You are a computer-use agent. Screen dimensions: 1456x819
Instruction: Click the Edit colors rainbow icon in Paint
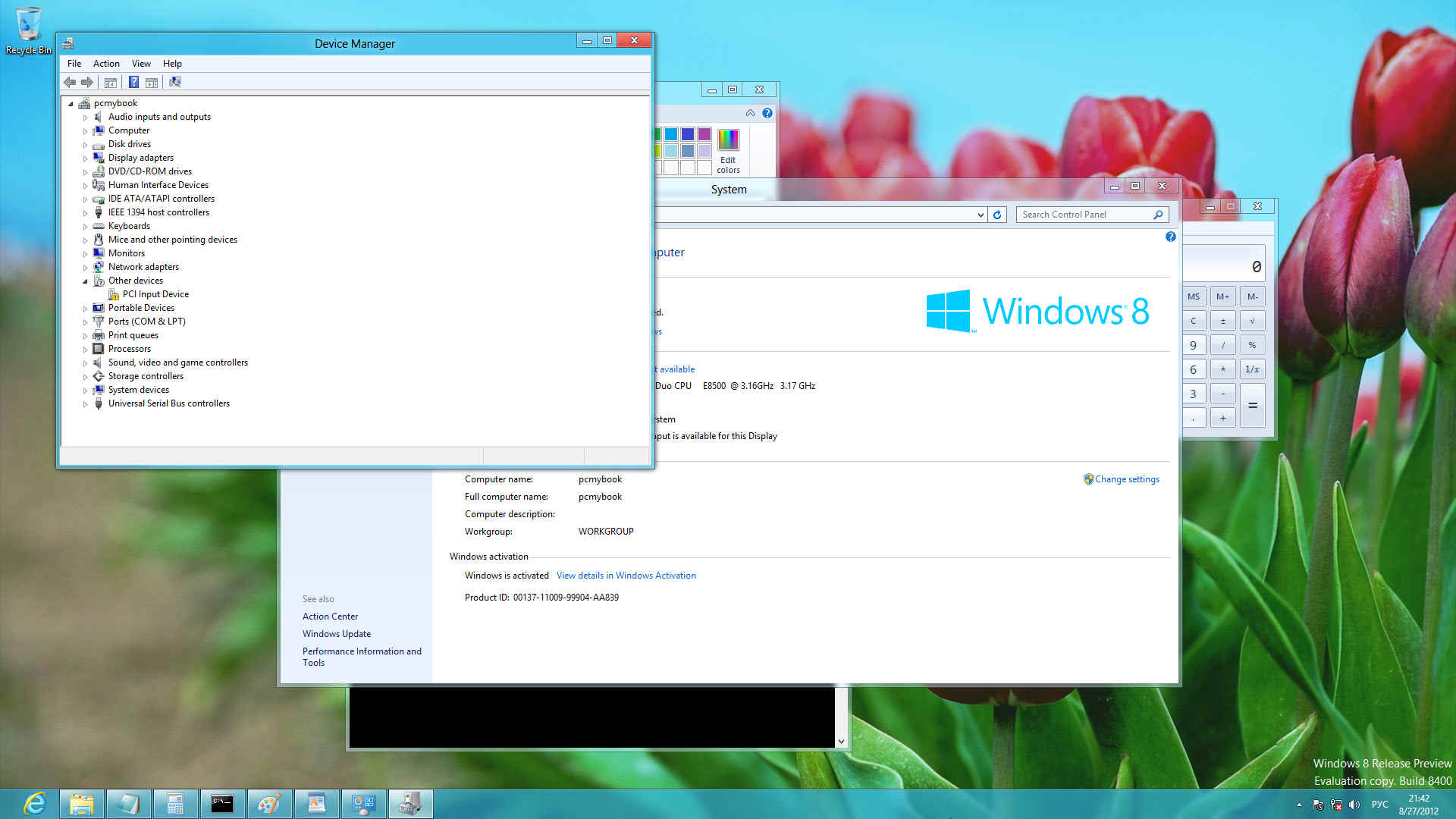[728, 140]
